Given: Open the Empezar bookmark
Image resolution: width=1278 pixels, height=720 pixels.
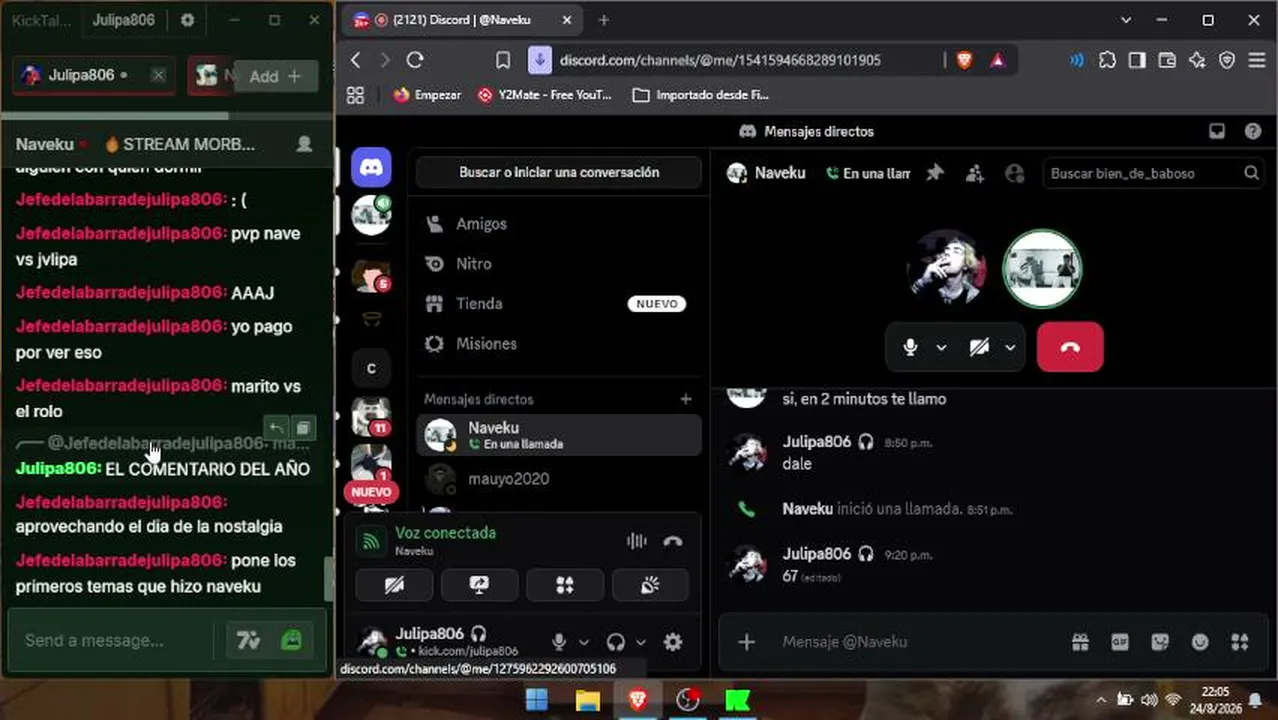Looking at the screenshot, I should click(x=427, y=95).
